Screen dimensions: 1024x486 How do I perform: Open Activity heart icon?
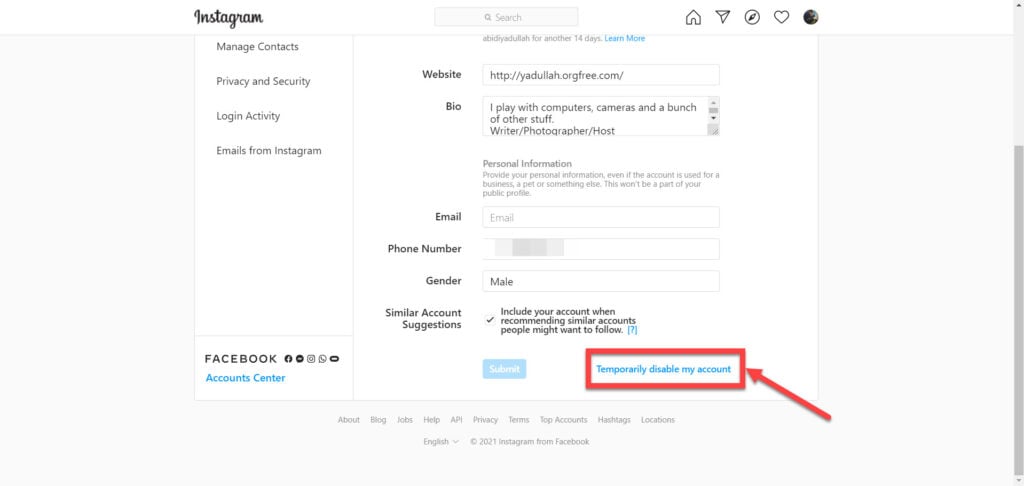point(782,18)
